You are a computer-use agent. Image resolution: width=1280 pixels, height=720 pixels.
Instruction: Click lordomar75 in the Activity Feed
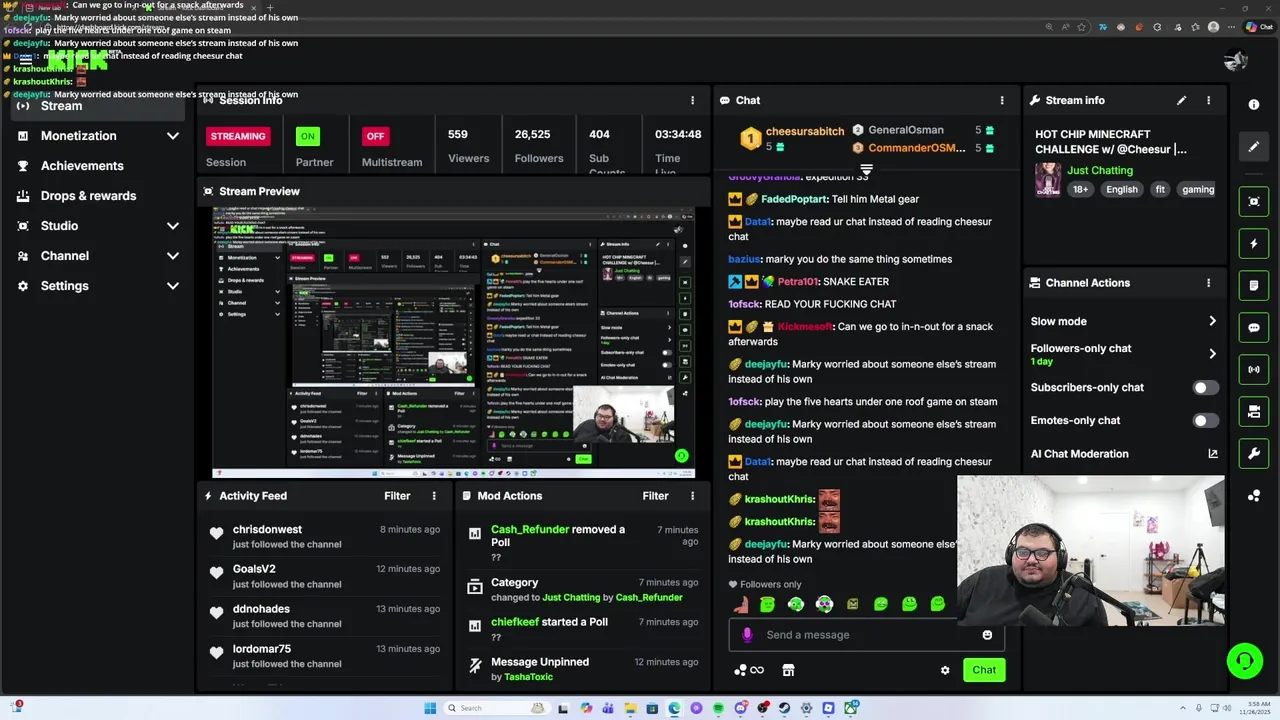coord(262,649)
